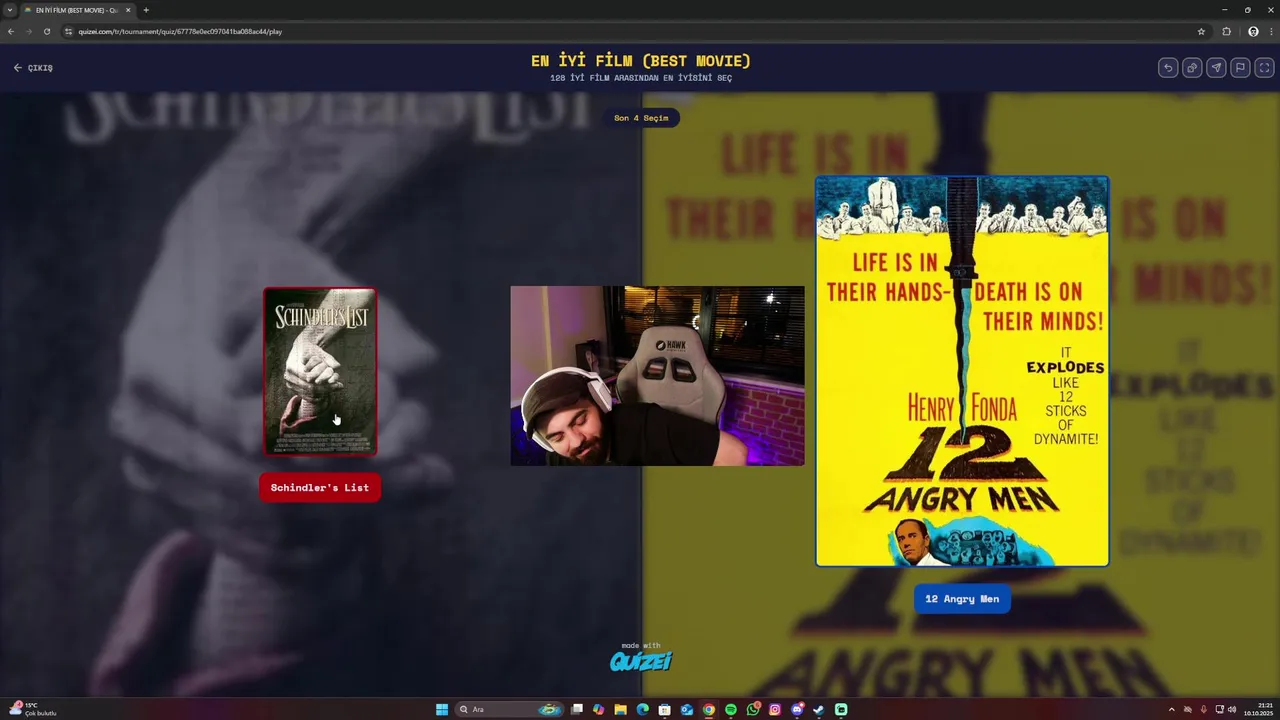
Task: Click the flag report icon
Action: coord(1240,68)
